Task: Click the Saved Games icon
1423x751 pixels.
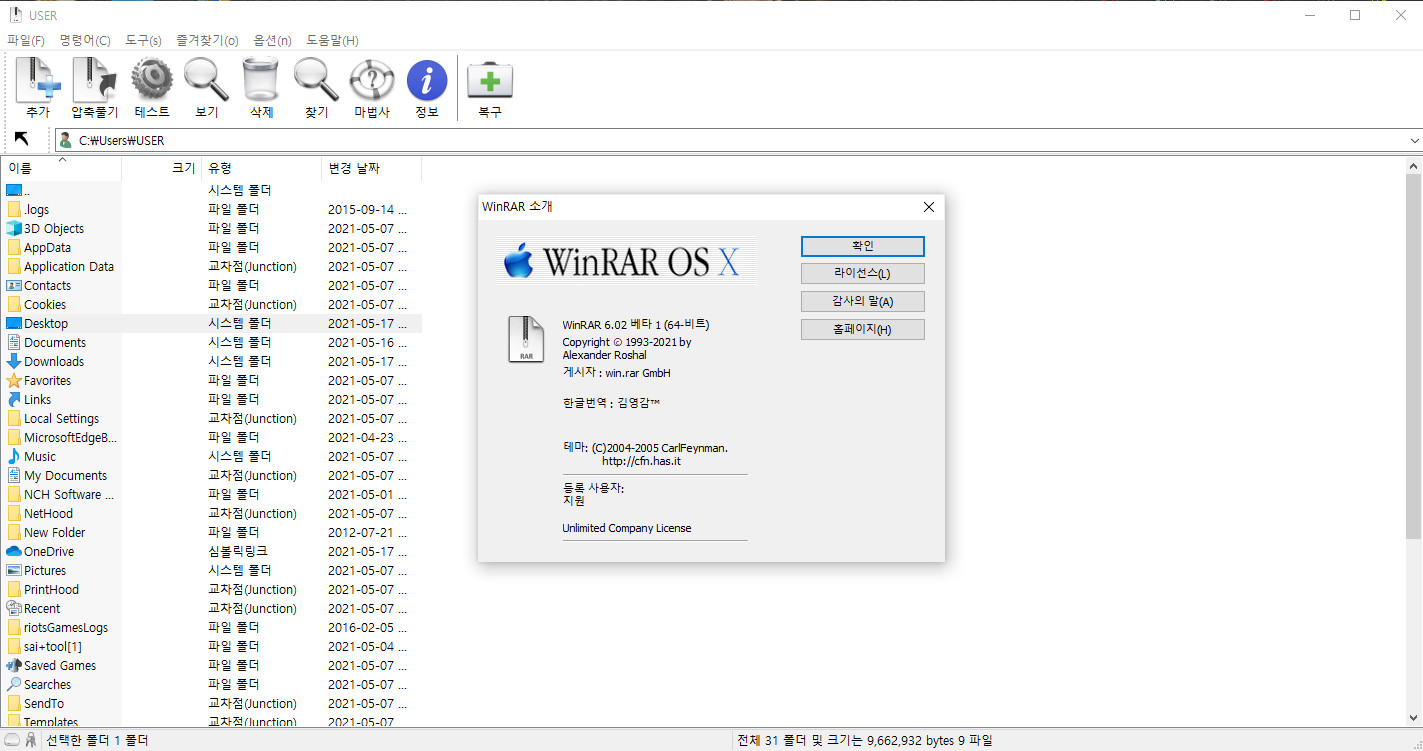Action: click(x=14, y=665)
